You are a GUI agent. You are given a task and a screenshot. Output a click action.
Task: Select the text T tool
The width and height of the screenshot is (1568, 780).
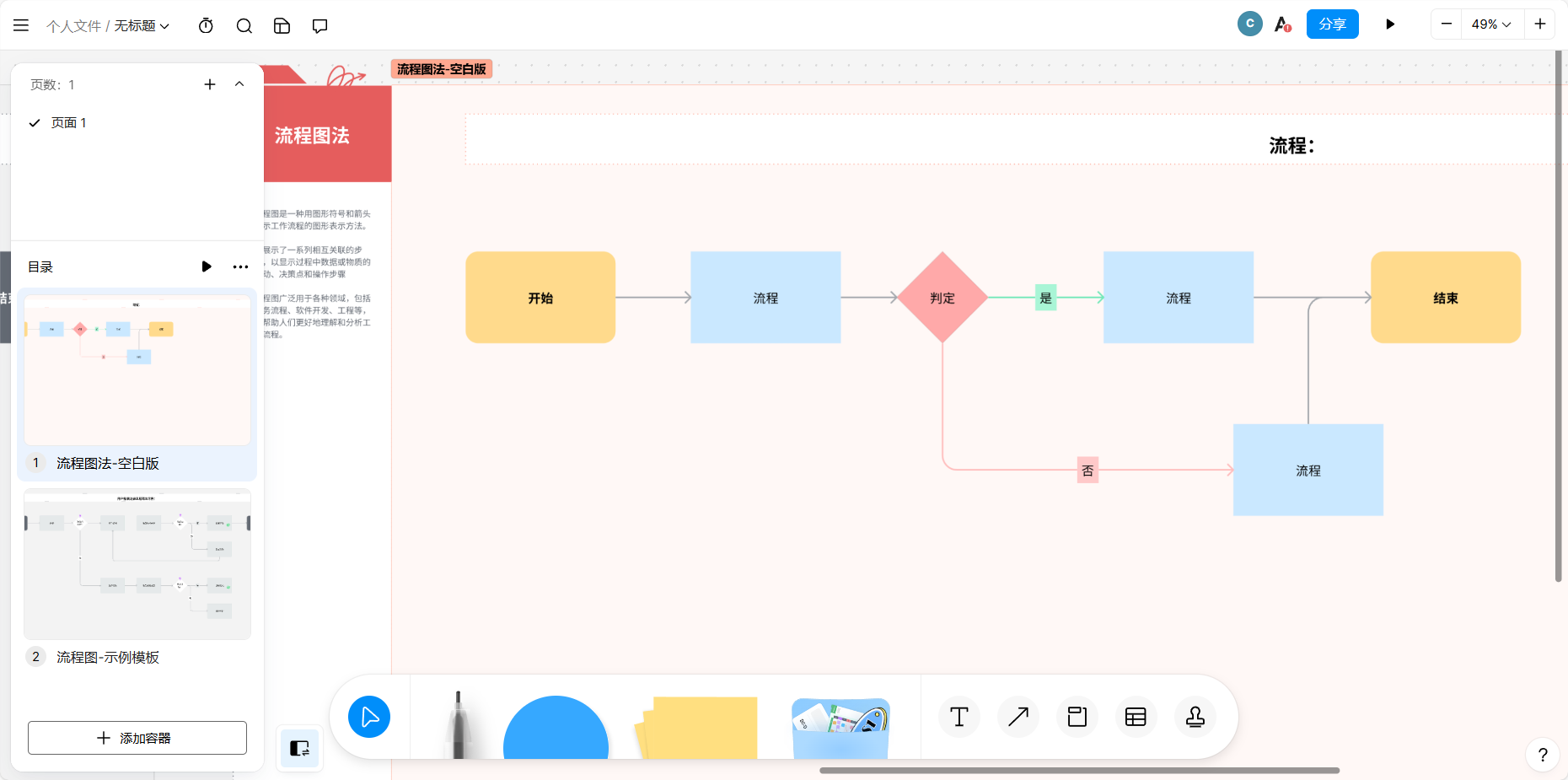click(x=959, y=717)
